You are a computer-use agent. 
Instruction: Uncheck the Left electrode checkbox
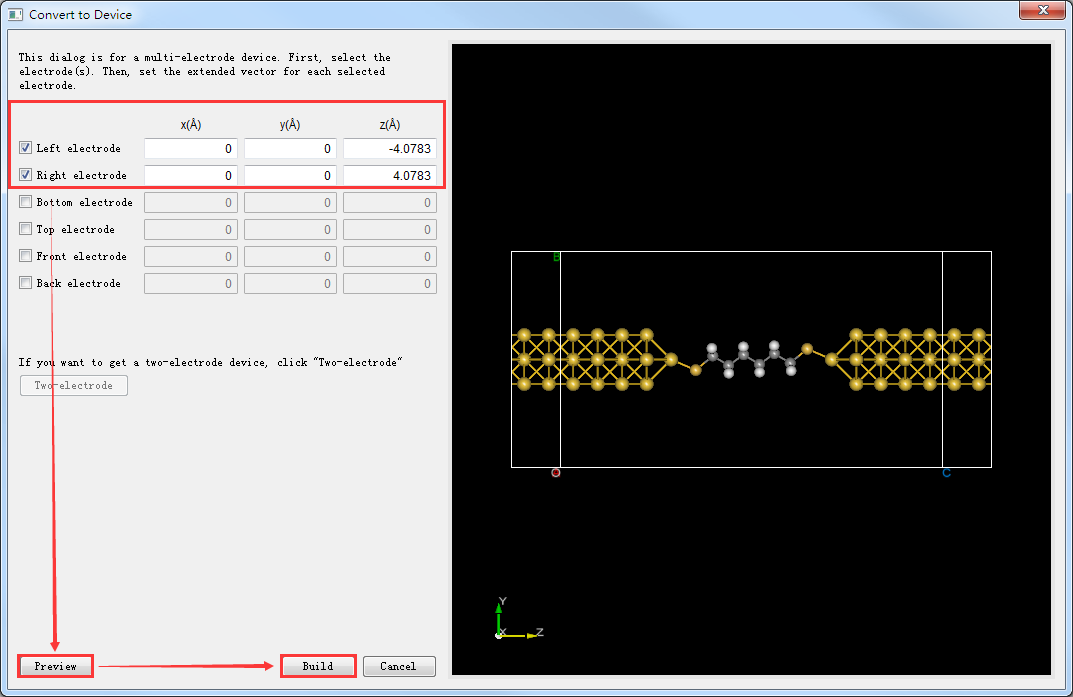coord(26,148)
